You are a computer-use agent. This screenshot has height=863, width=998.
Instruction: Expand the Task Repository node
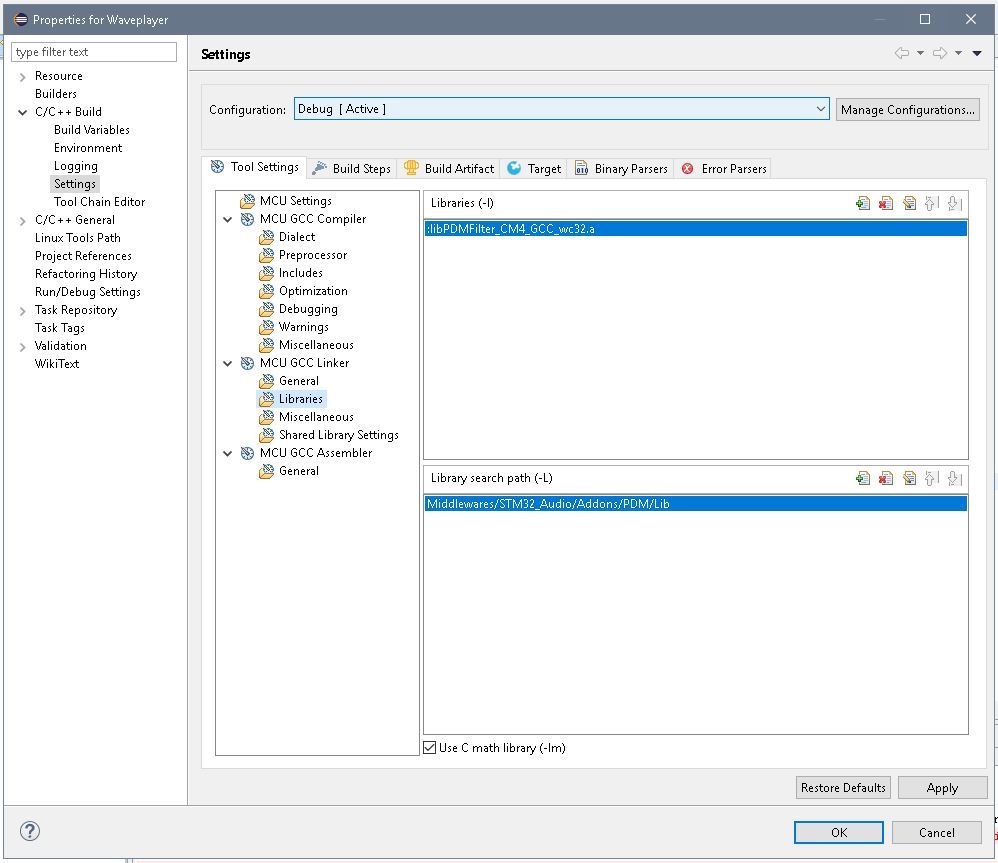[x=22, y=311]
